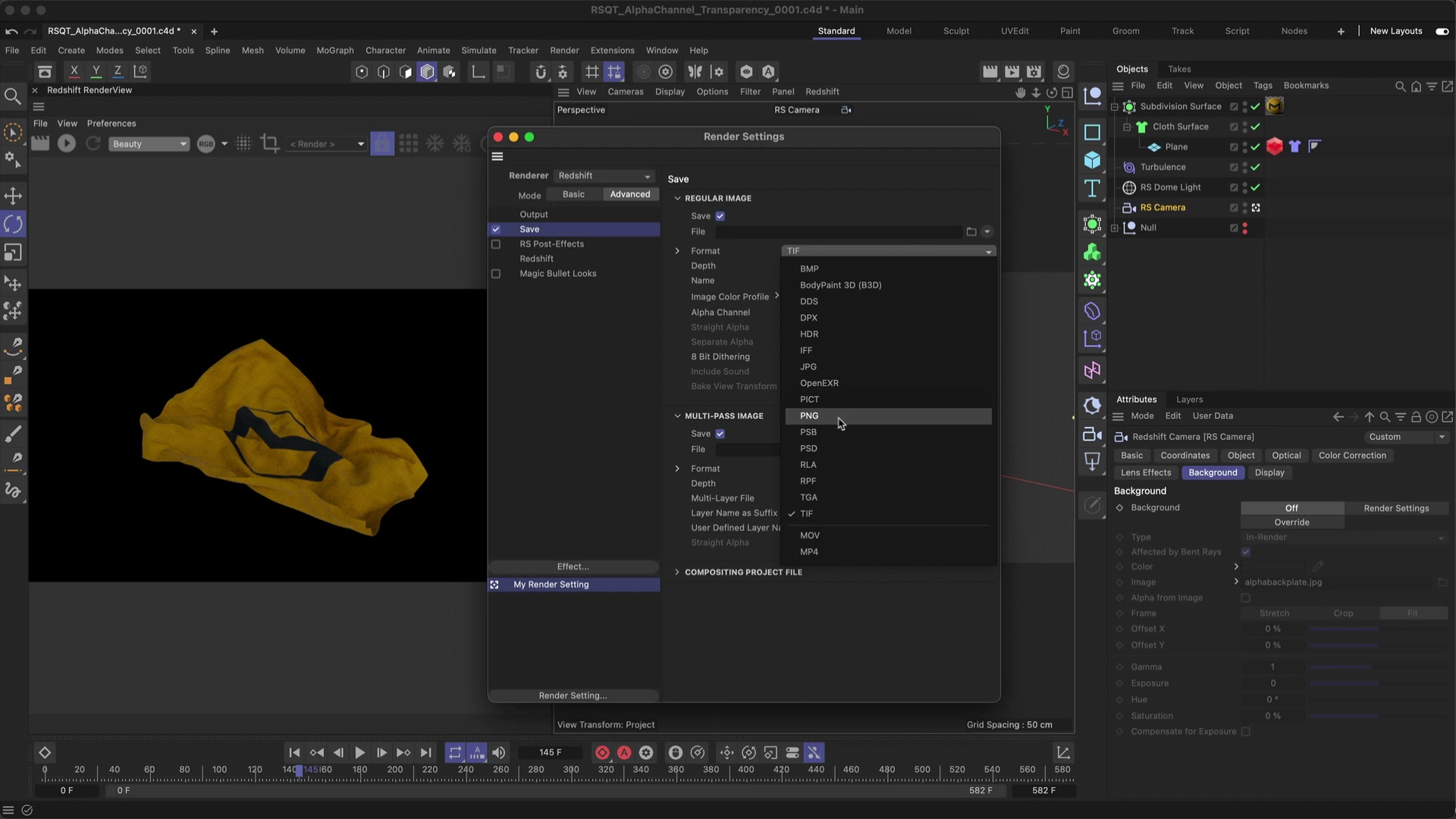
Task: Click the Render Setting... button
Action: 573,695
